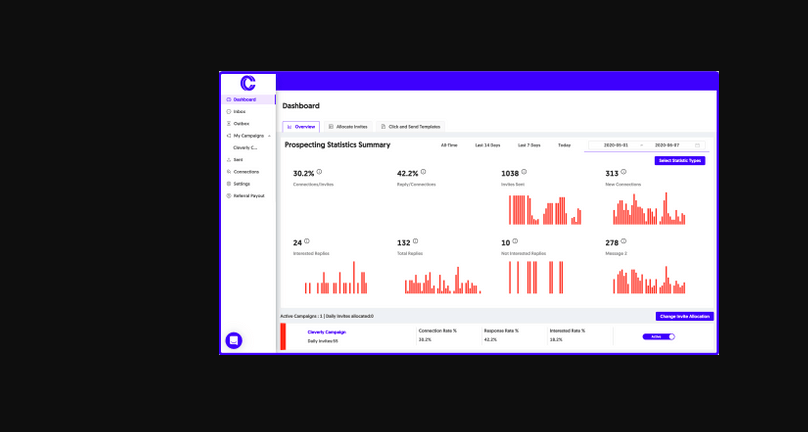Screen dimensions: 808x432
Task: Open the Inbox from the sidebar
Action: [239, 111]
